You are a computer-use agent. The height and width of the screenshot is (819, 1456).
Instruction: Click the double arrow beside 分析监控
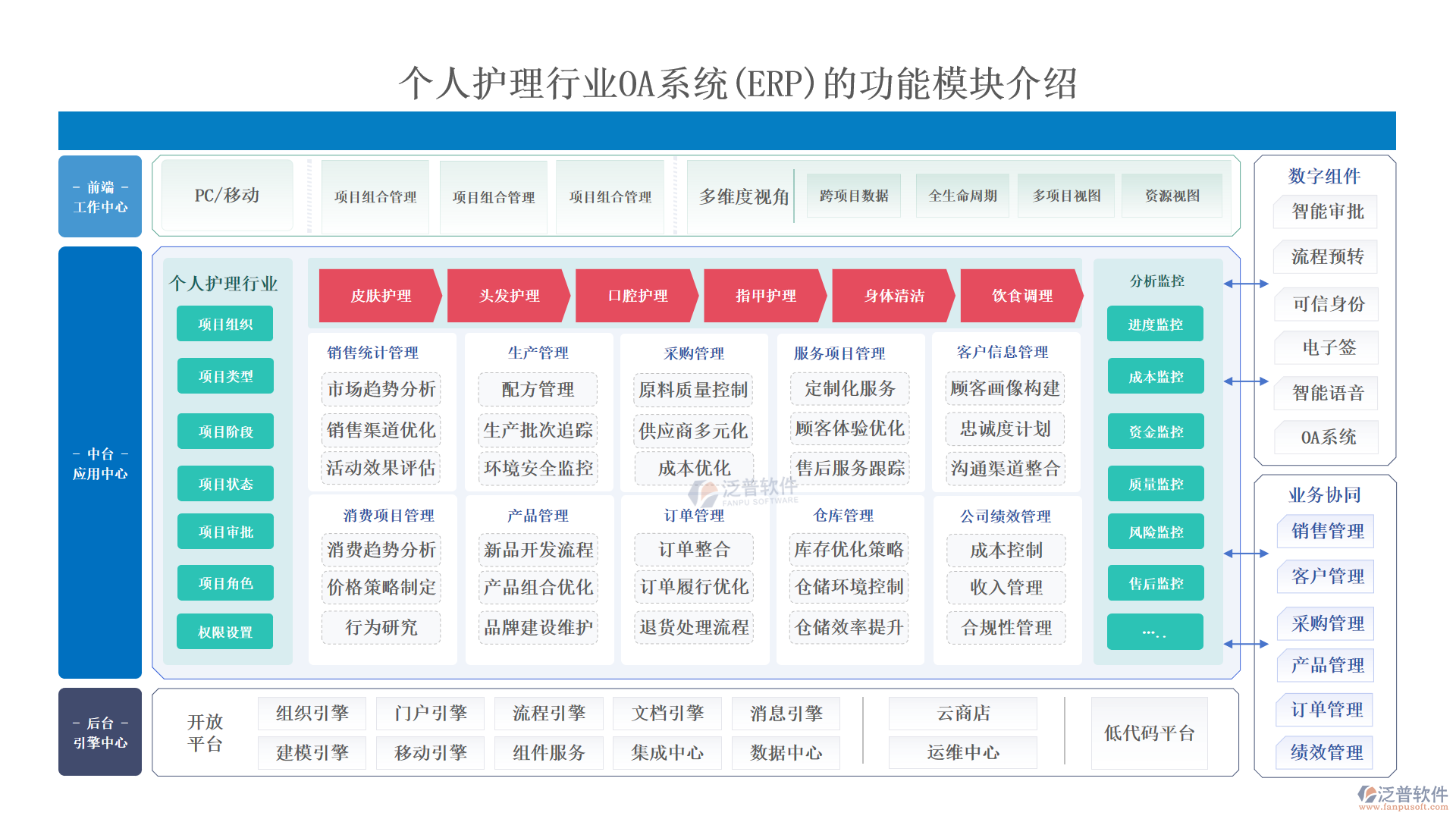pyautogui.click(x=1246, y=284)
